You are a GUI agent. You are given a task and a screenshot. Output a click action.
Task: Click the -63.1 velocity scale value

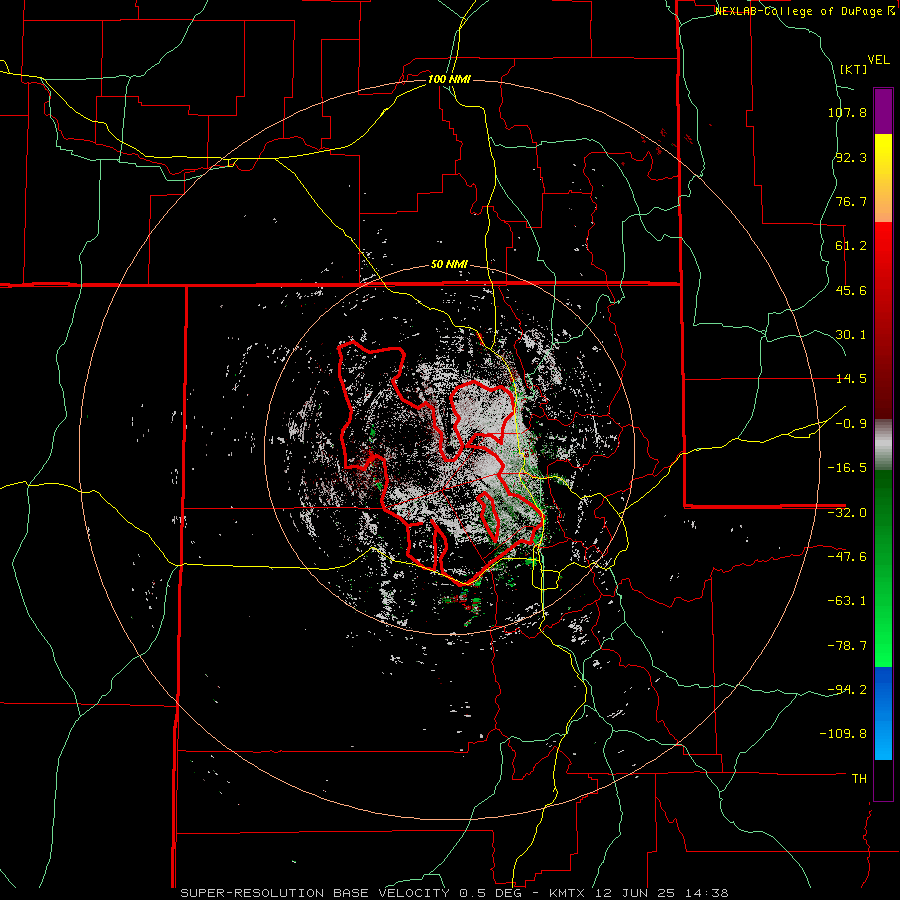(847, 601)
